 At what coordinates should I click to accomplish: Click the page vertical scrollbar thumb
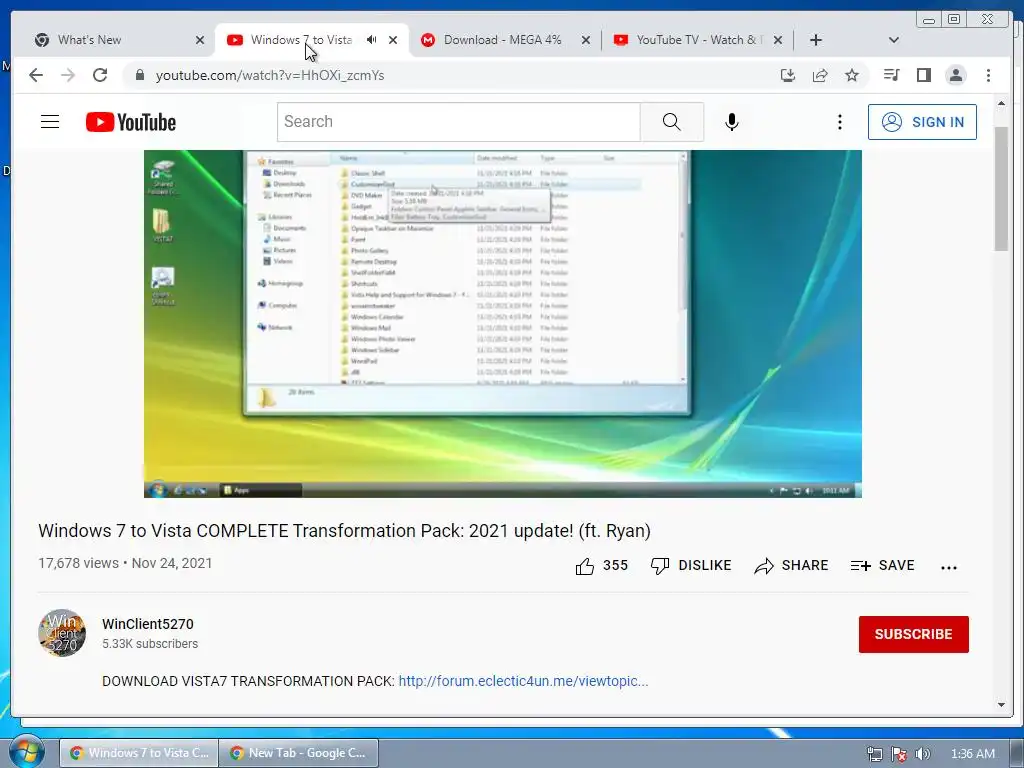(x=1001, y=189)
